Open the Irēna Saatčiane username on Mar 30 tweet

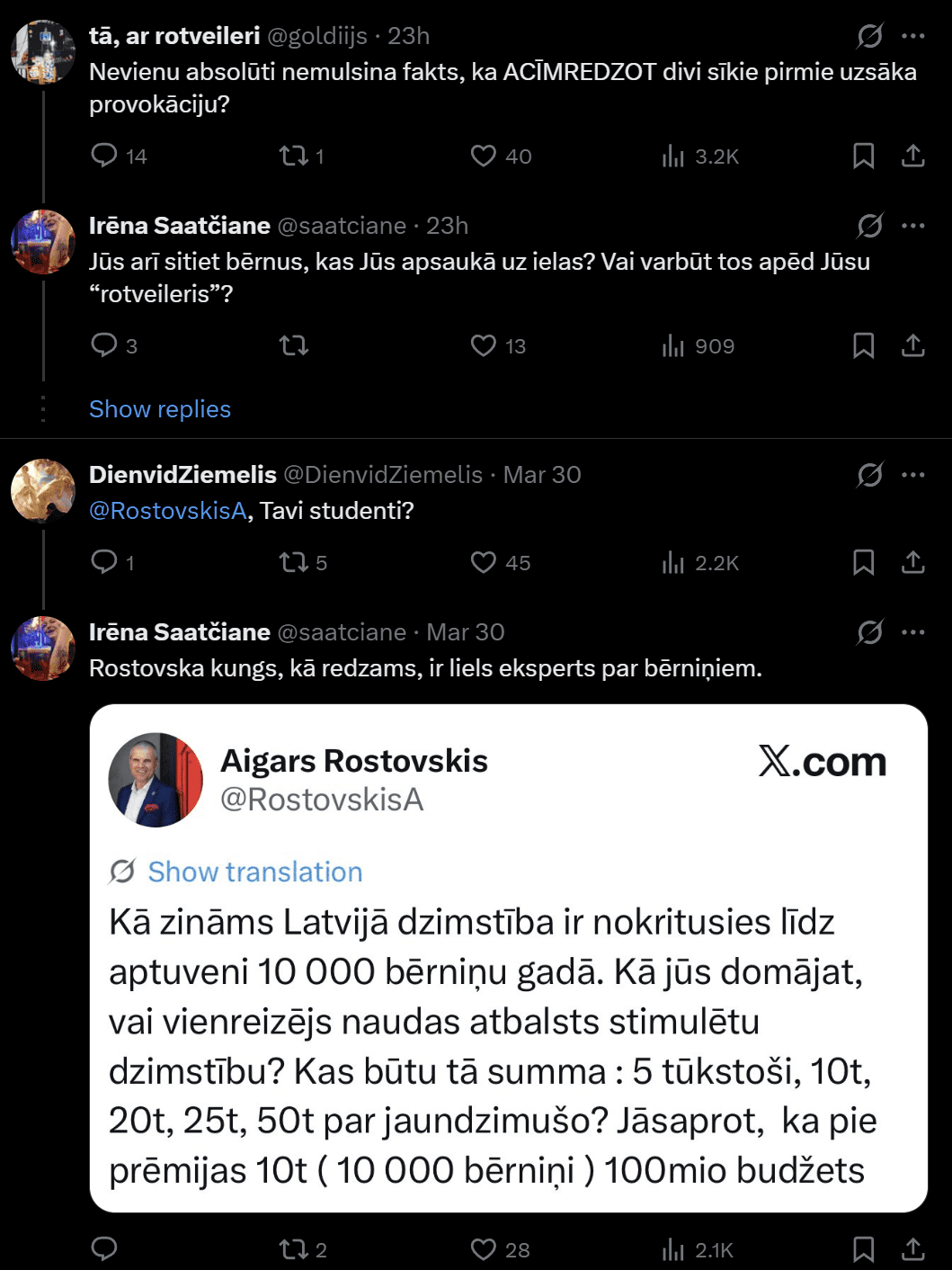coord(180,632)
